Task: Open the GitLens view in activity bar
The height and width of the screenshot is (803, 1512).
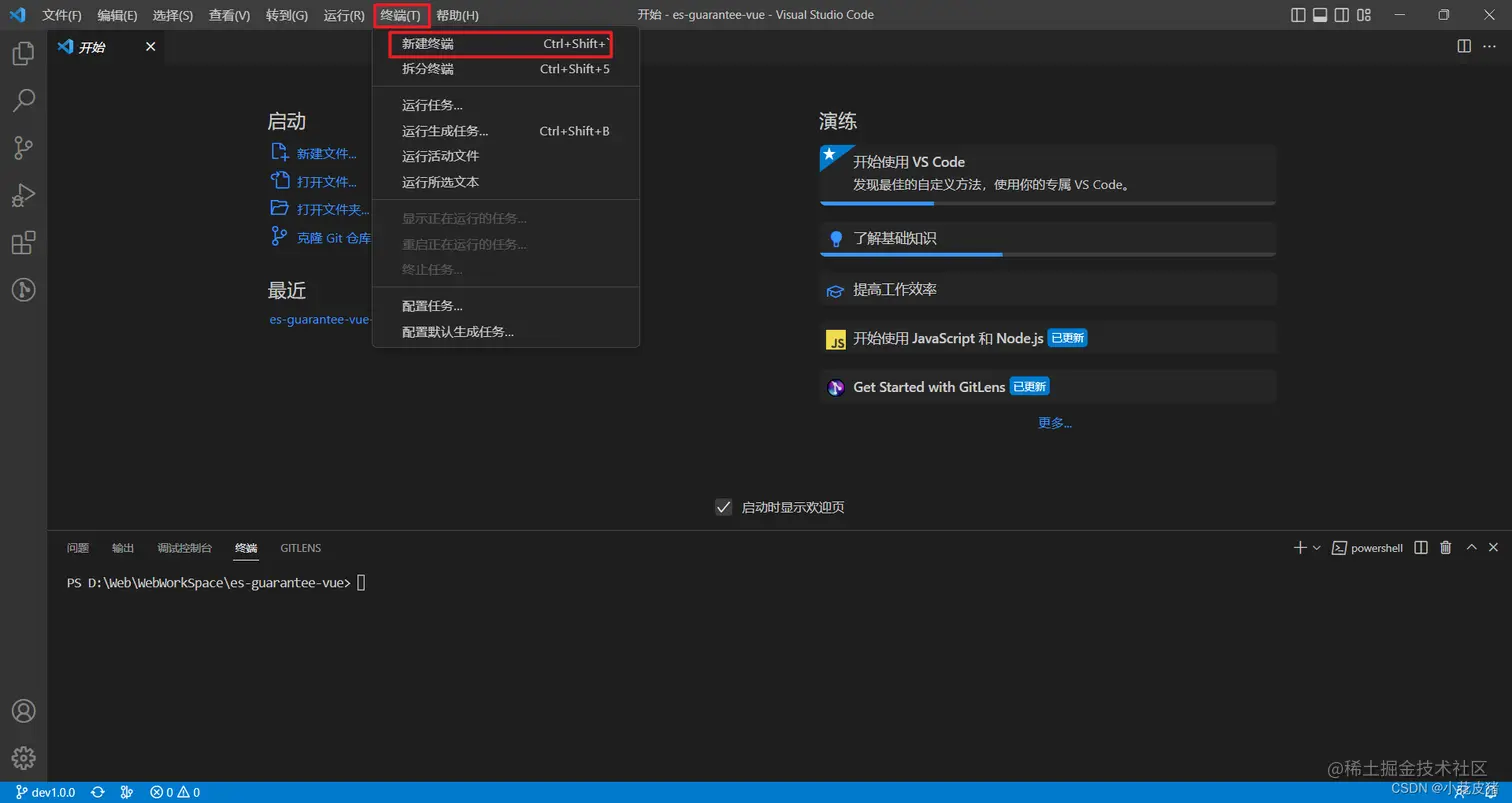Action: point(23,290)
